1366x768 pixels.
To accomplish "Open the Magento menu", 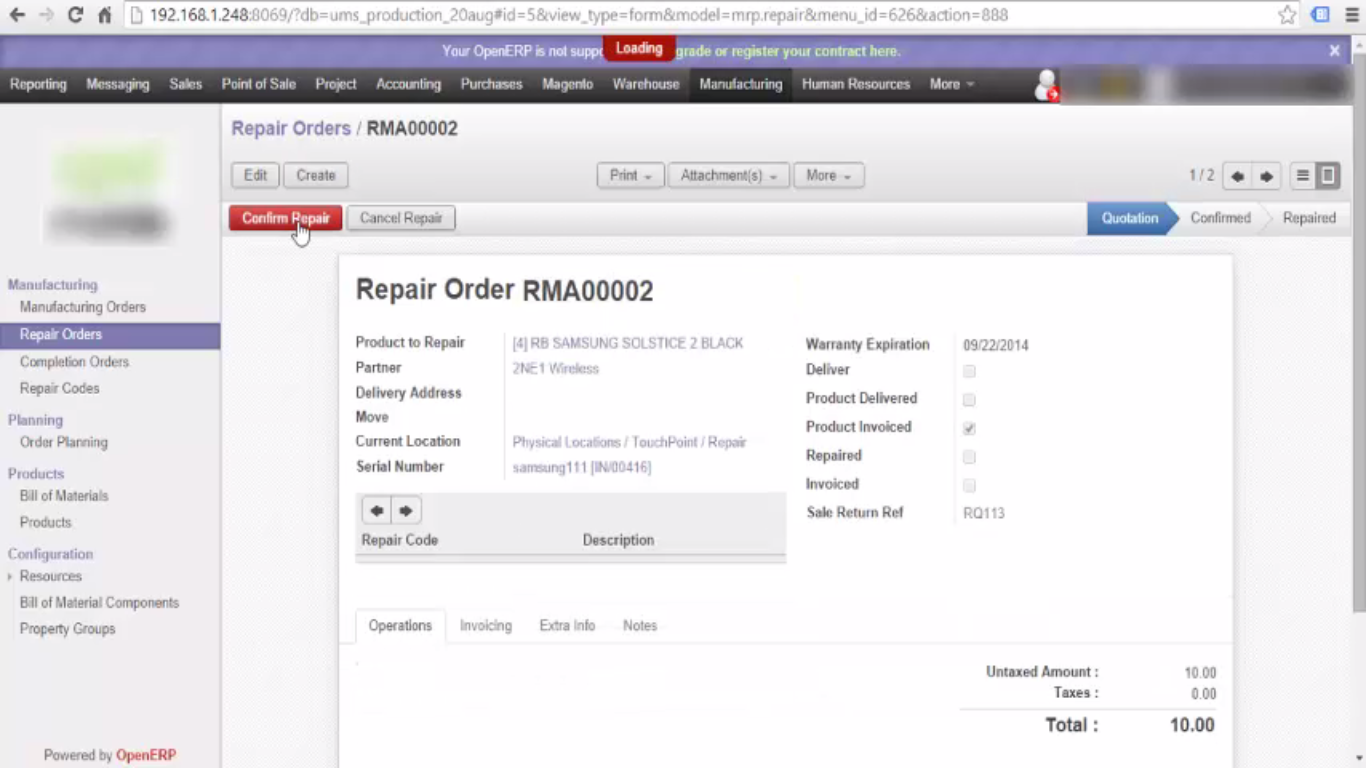I will click(568, 84).
